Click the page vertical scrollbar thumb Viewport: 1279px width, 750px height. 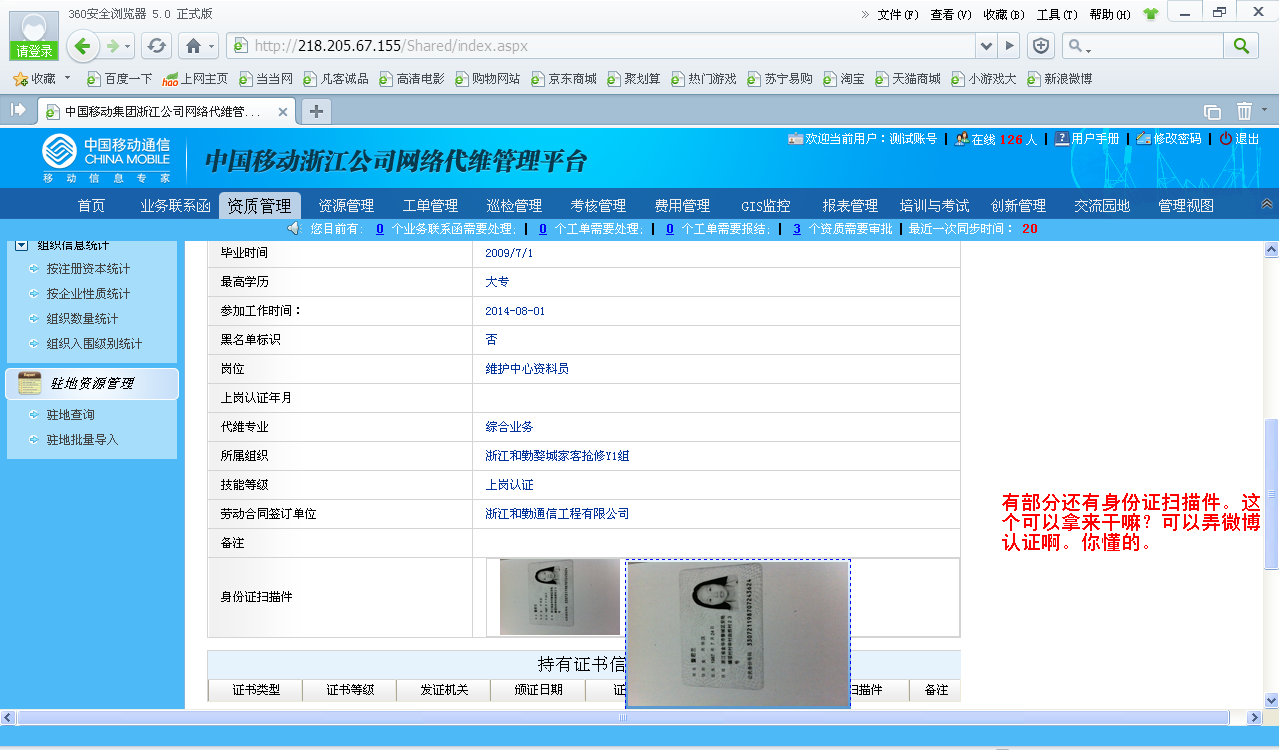tap(1271, 494)
